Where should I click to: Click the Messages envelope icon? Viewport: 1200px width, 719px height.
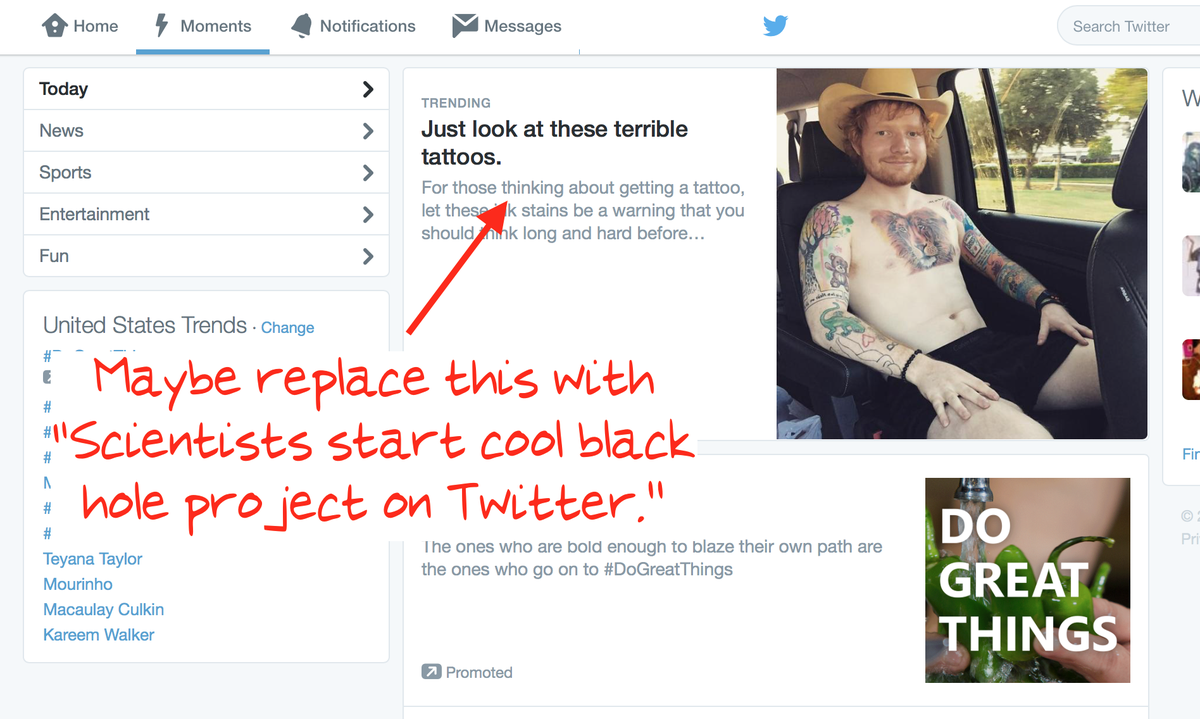[x=464, y=26]
